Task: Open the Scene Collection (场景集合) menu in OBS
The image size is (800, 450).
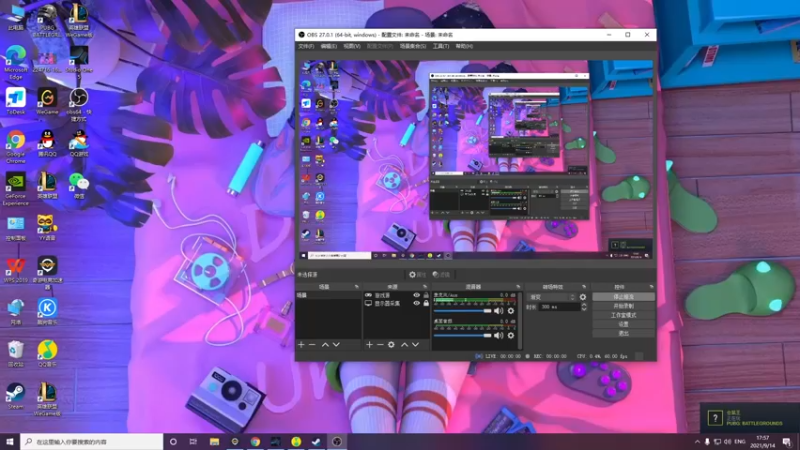Action: pos(413,46)
